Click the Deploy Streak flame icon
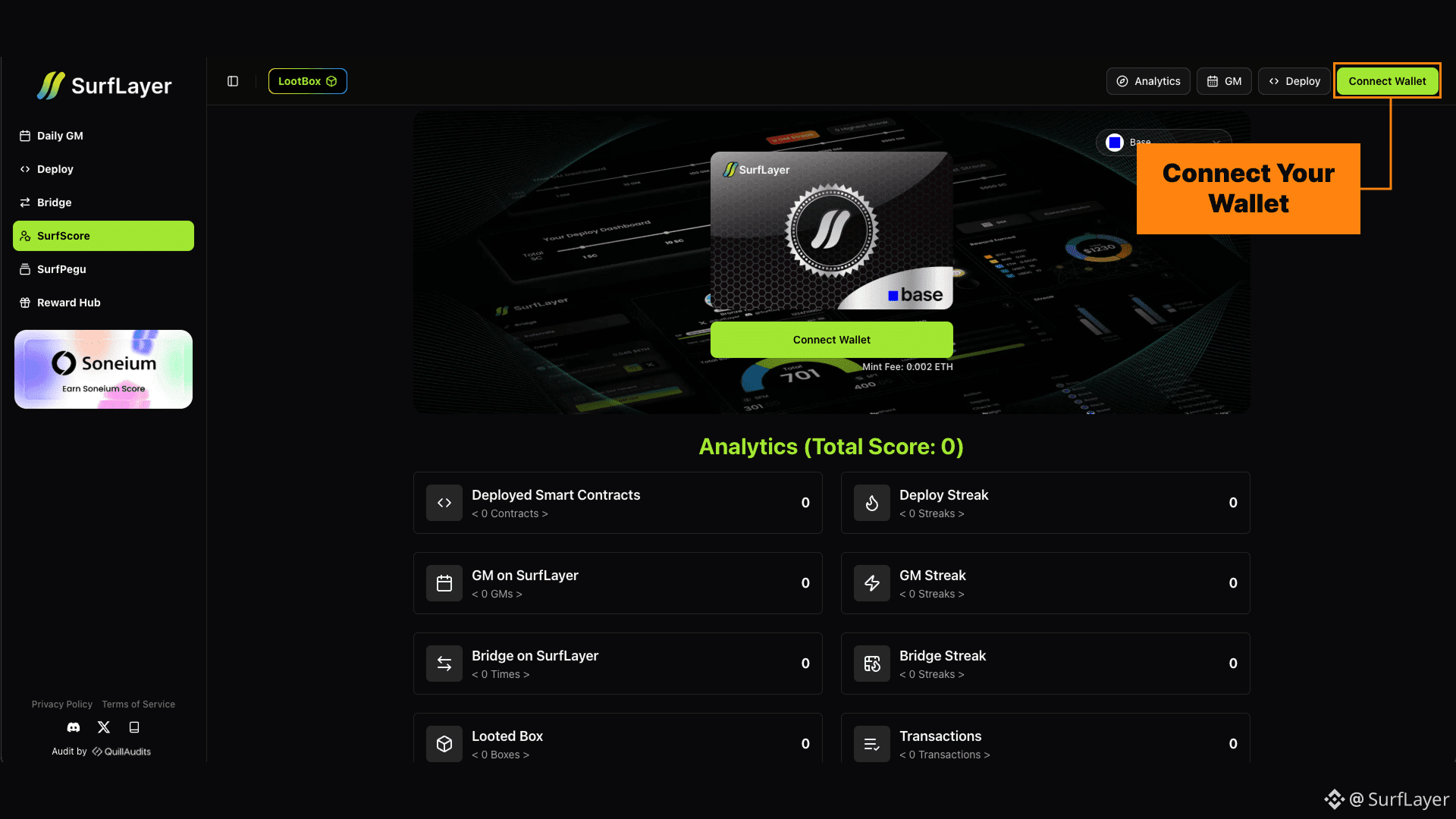1456x819 pixels. click(872, 503)
